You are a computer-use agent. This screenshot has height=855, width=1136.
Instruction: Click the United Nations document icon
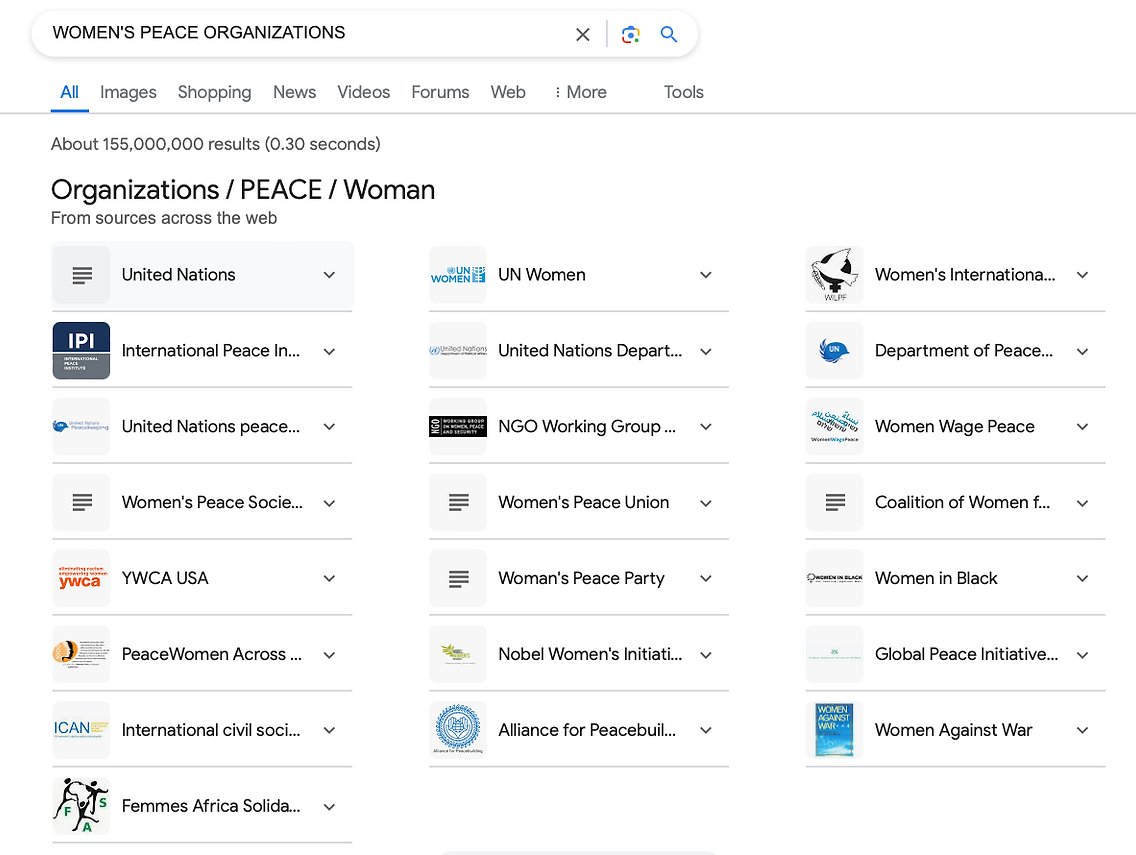coord(81,275)
